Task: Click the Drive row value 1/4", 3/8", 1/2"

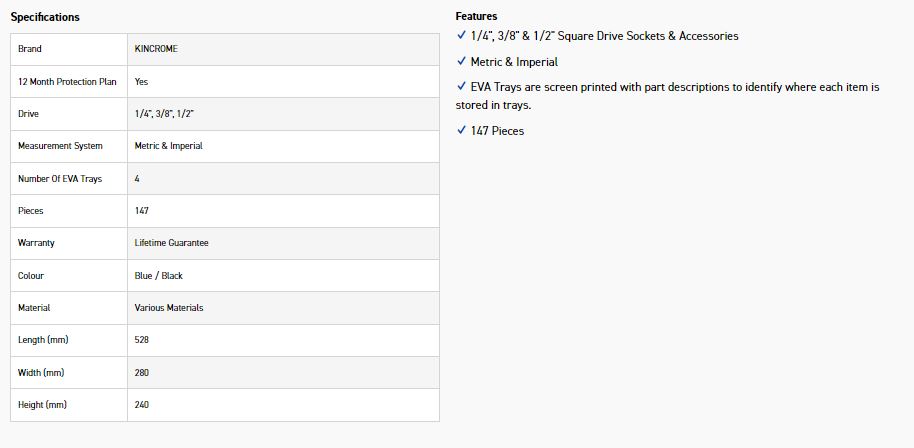Action: pyautogui.click(x=164, y=114)
